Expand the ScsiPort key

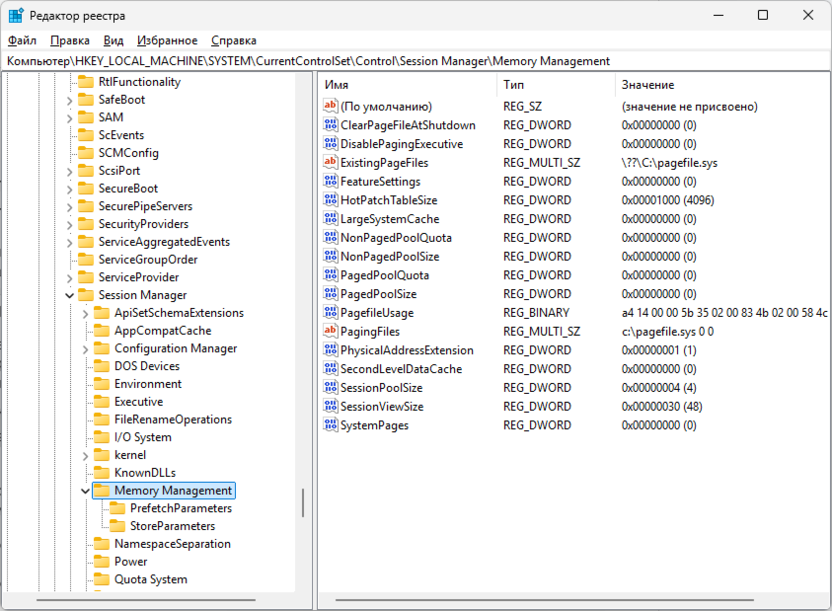pos(70,171)
